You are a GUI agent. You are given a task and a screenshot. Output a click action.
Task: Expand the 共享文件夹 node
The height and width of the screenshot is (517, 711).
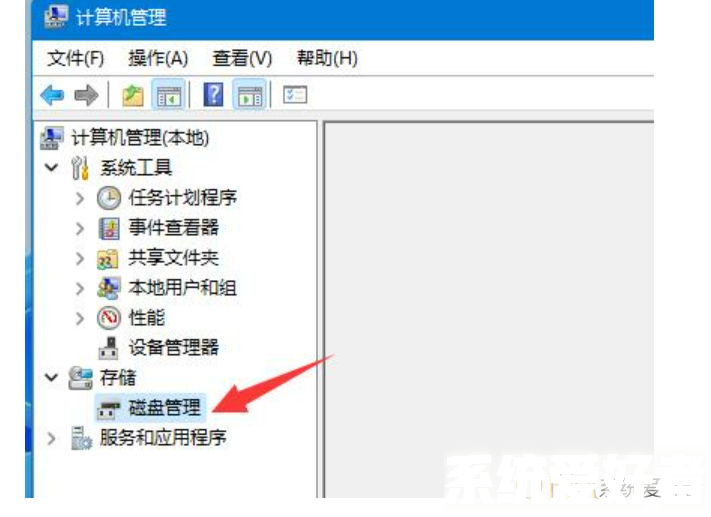pos(80,258)
